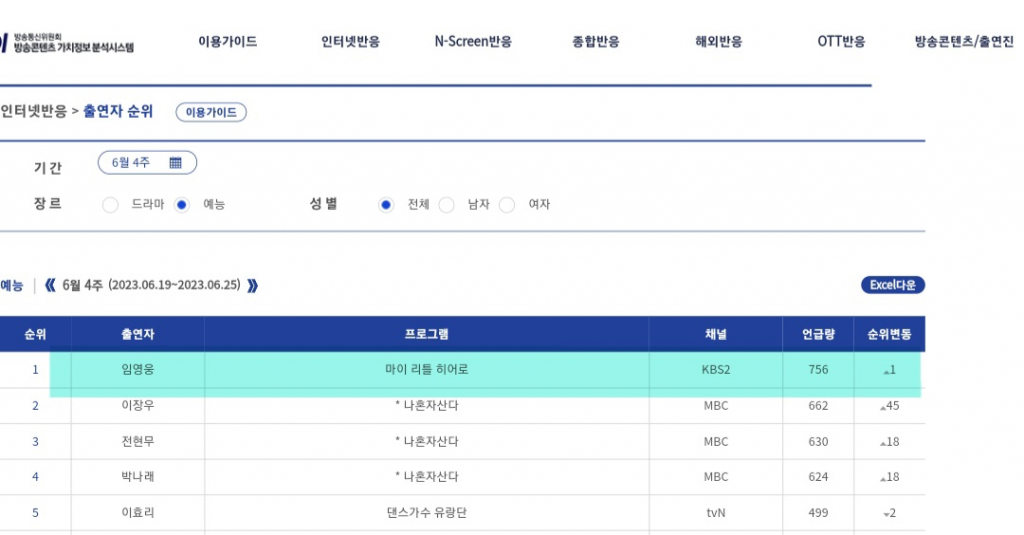The height and width of the screenshot is (535, 1024).
Task: Open 인터넷반응 menu in top navigation
Action: click(x=350, y=42)
